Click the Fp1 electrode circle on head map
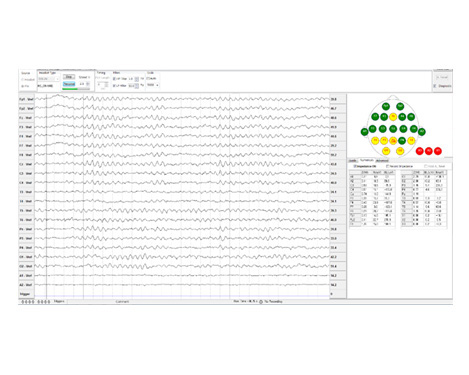 tap(386, 107)
